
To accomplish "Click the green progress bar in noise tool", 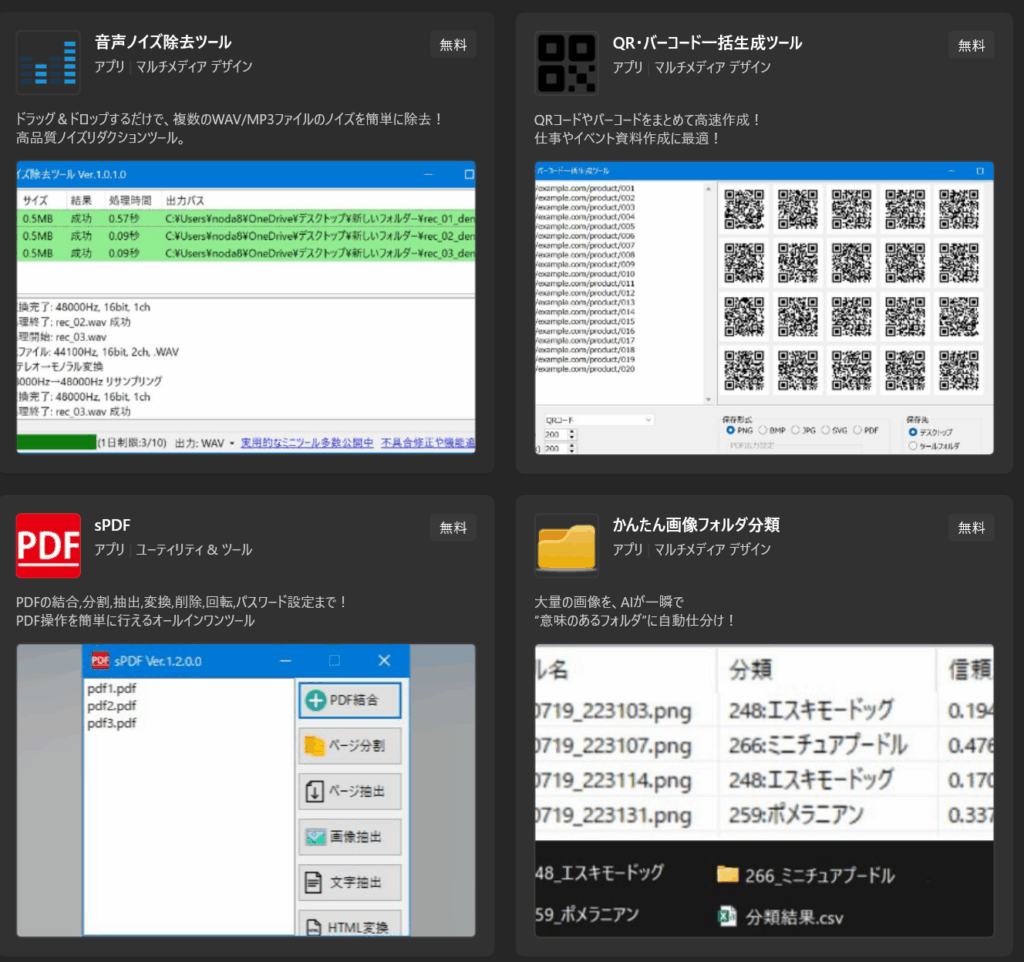I will tap(56, 442).
